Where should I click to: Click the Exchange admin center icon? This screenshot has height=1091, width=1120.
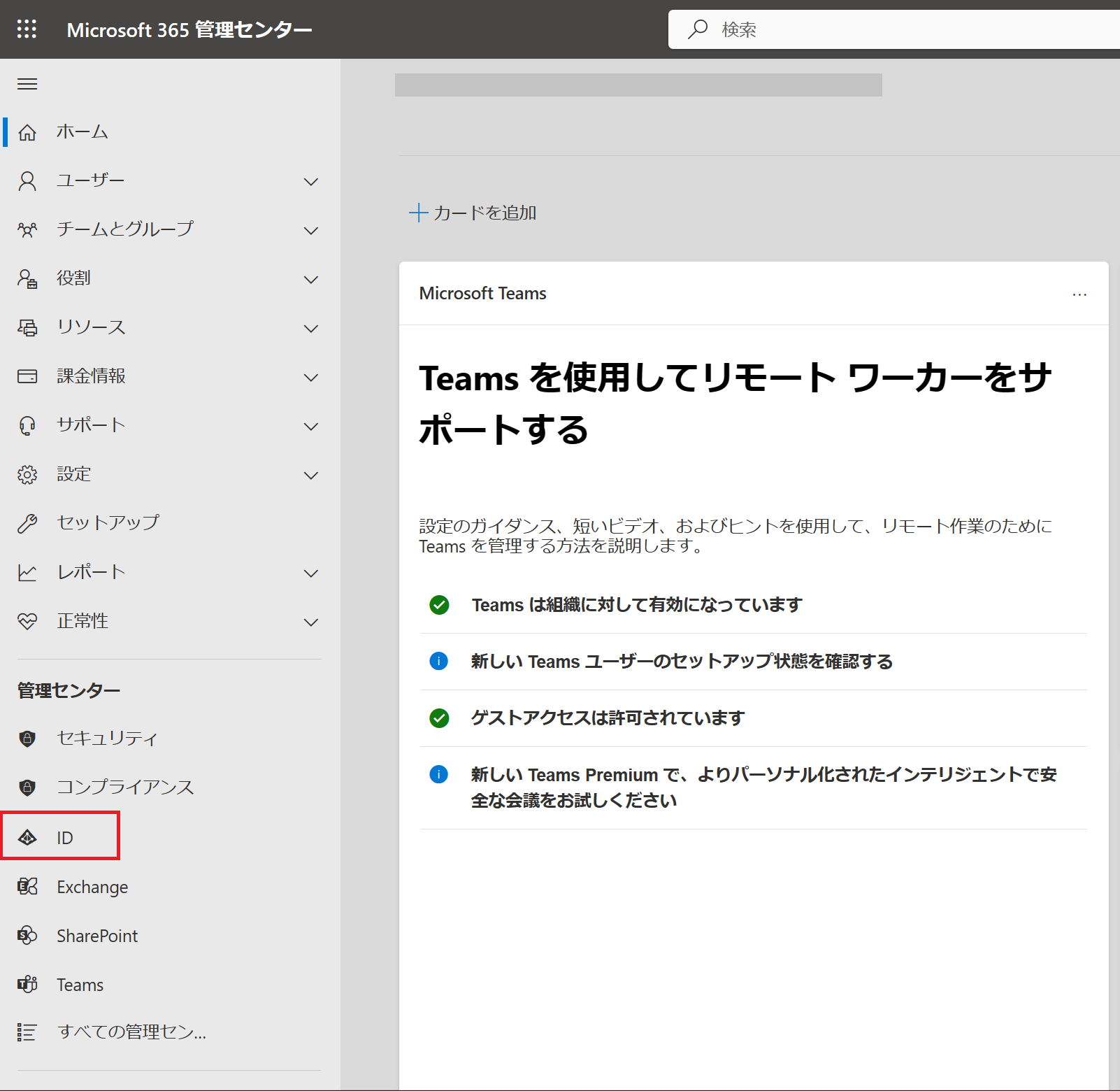tap(27, 887)
